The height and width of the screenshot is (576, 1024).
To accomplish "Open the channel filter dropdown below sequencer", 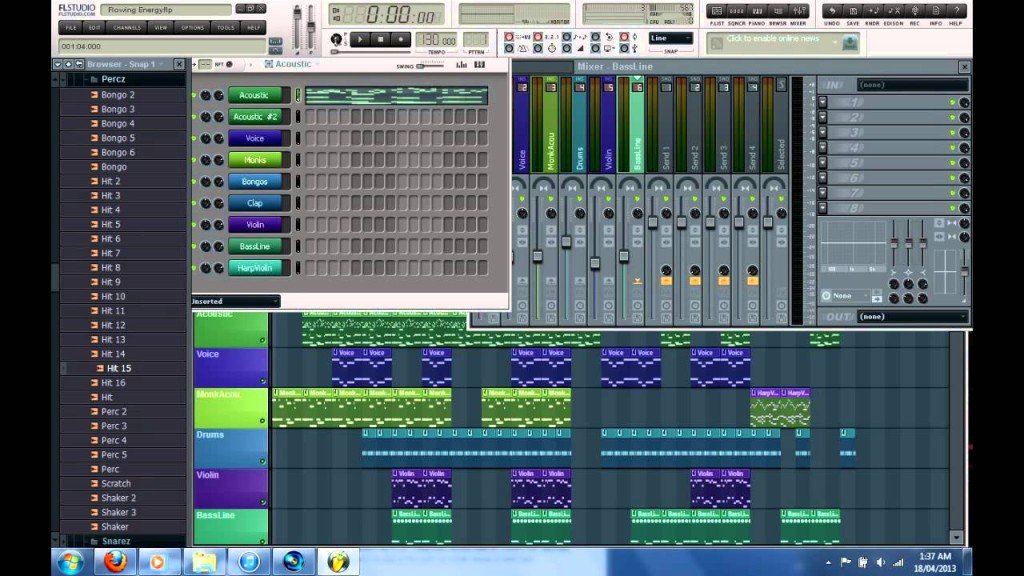I will (235, 302).
